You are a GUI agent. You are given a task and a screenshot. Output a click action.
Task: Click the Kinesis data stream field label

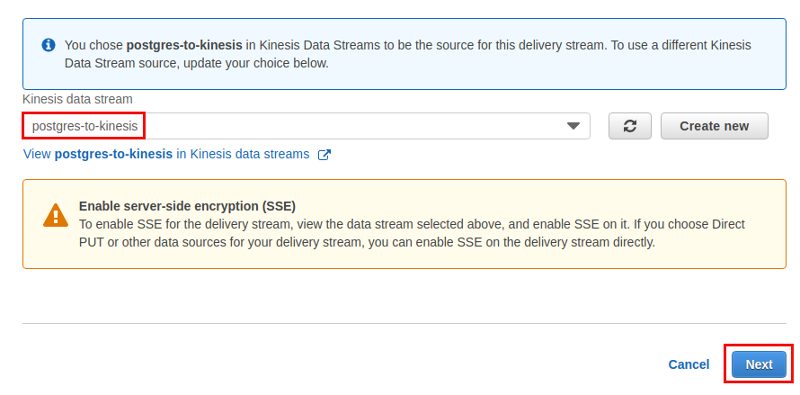[x=78, y=99]
